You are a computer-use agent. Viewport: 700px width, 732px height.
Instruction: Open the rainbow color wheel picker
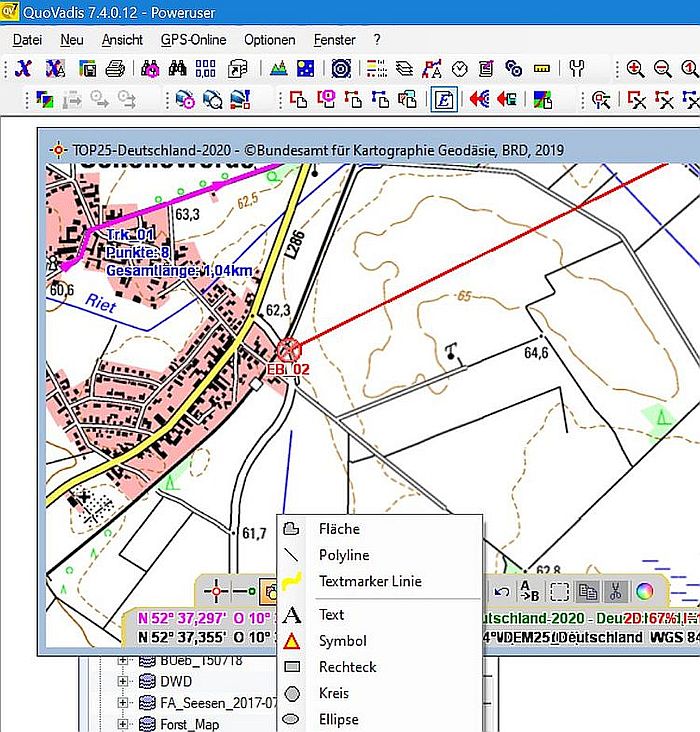click(x=644, y=591)
